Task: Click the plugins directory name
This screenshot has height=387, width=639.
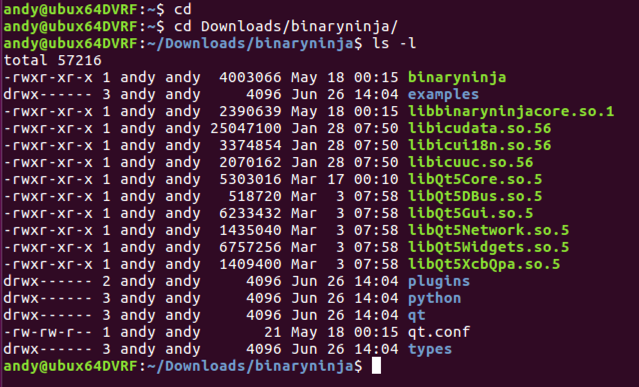Action: click(x=439, y=281)
